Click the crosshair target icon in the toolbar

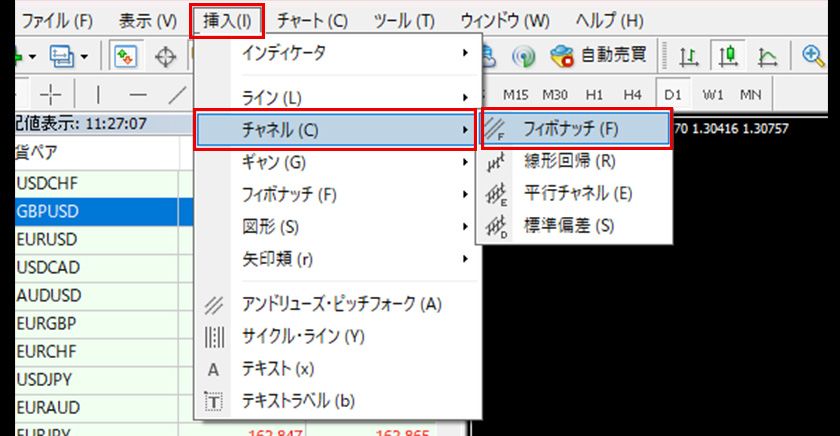166,56
